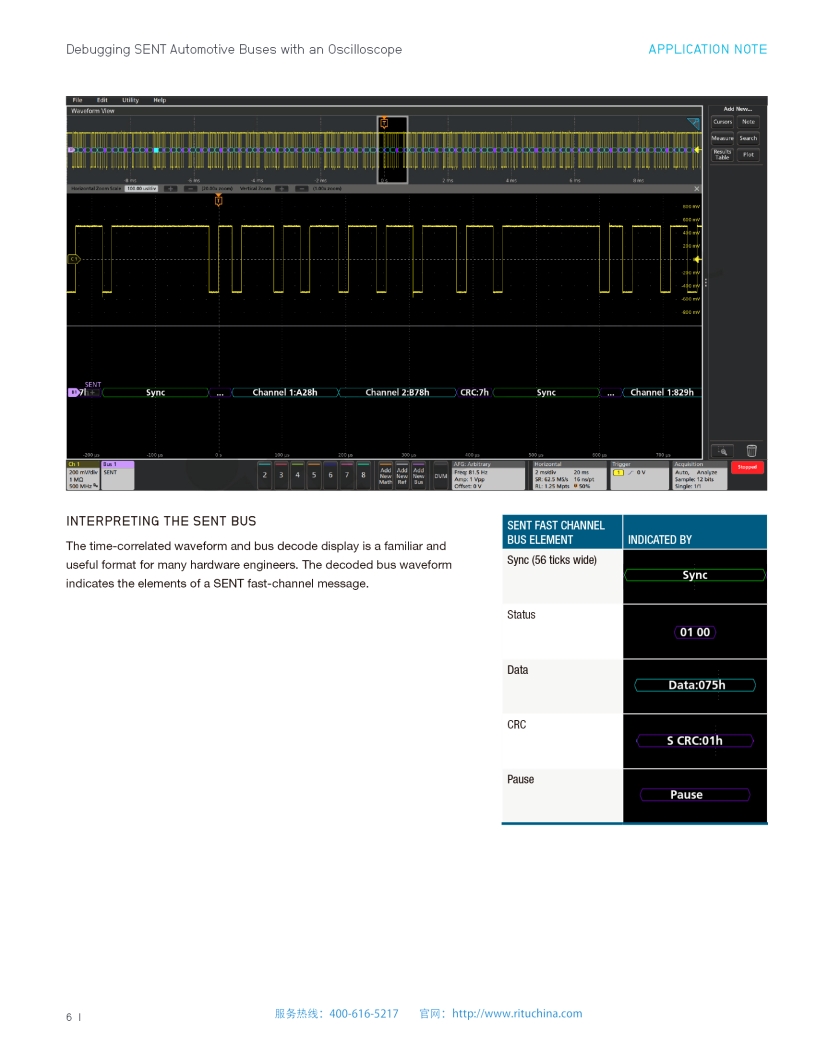816x1056 pixels.
Task: Open the Ch 1 settings badge
Action: pyautogui.click(x=83, y=475)
